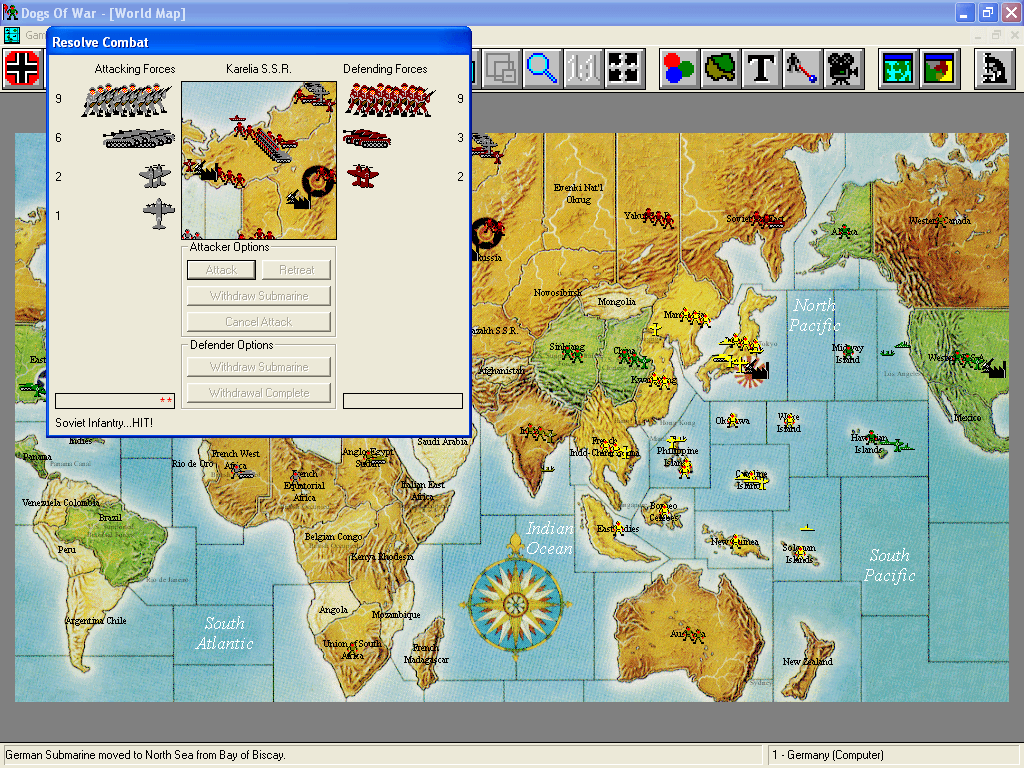The image size is (1024, 768).
Task: Click the Cancel Attack button
Action: pos(259,322)
